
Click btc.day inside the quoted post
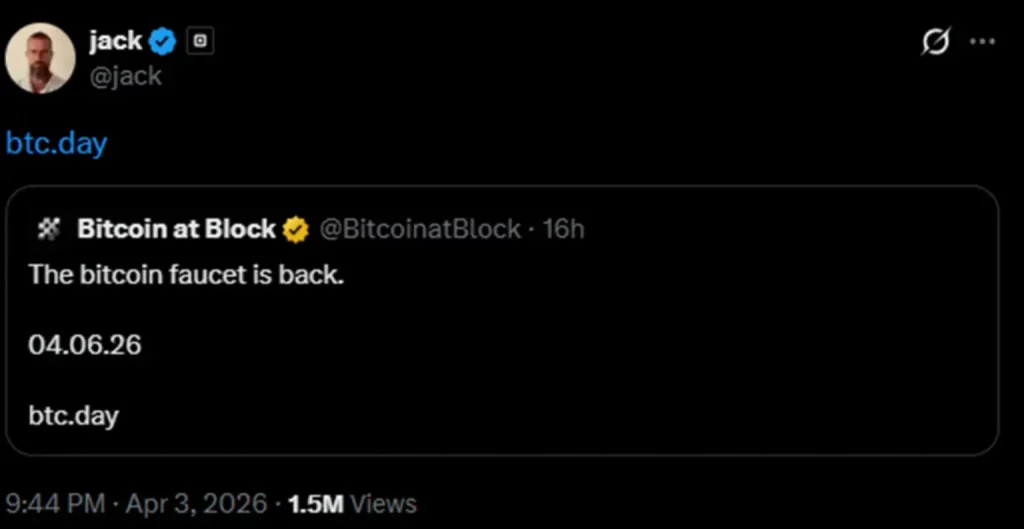pyautogui.click(x=73, y=415)
